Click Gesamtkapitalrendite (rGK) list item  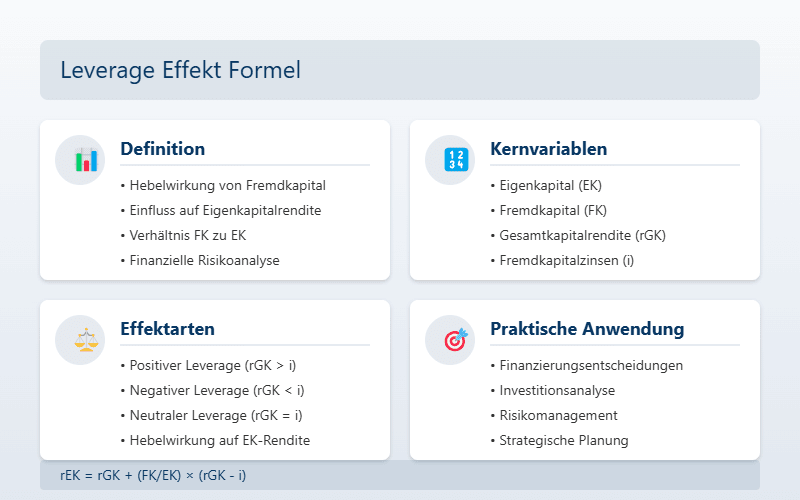582,235
